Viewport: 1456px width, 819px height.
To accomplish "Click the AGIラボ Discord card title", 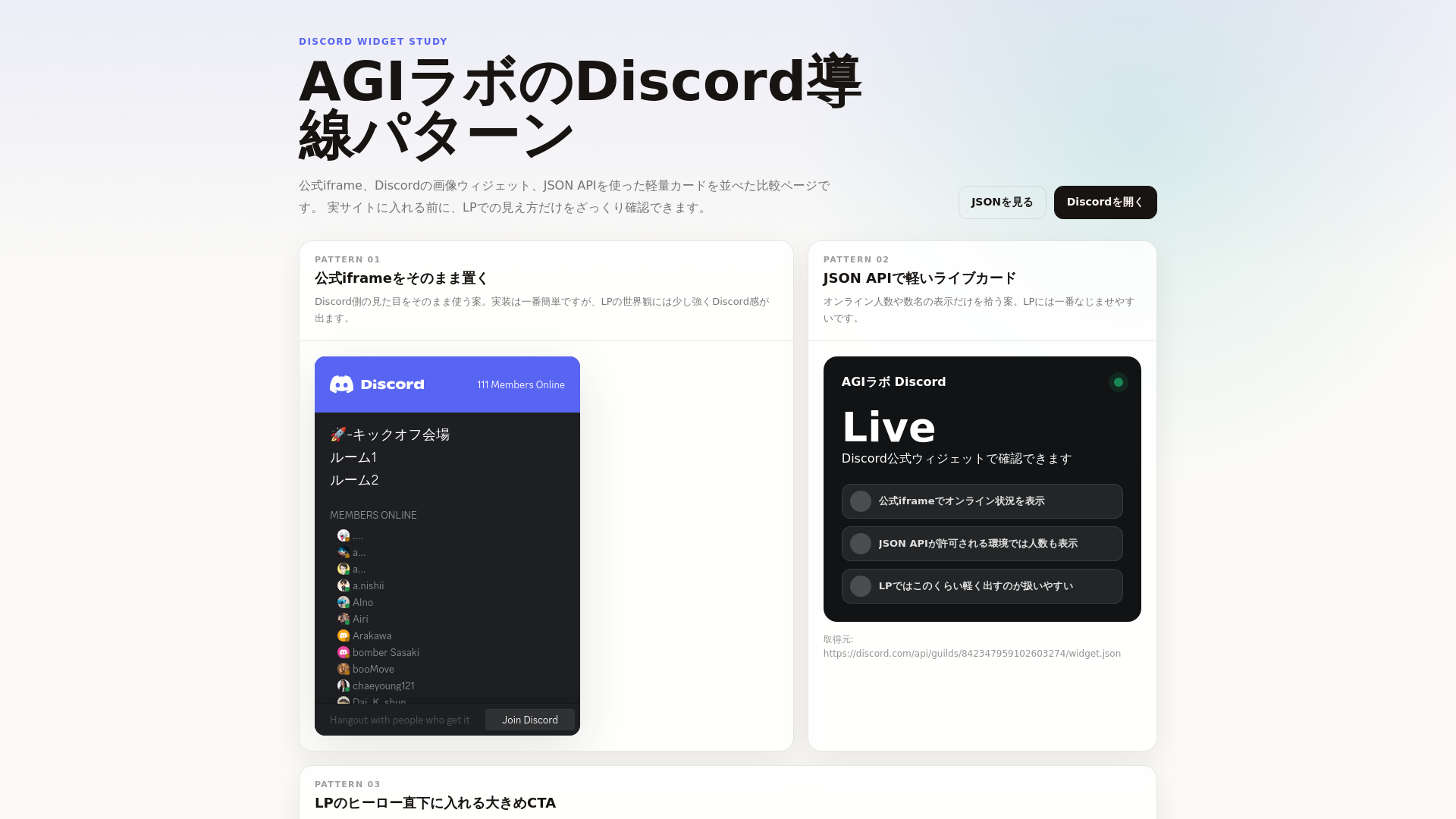I will pos(894,382).
